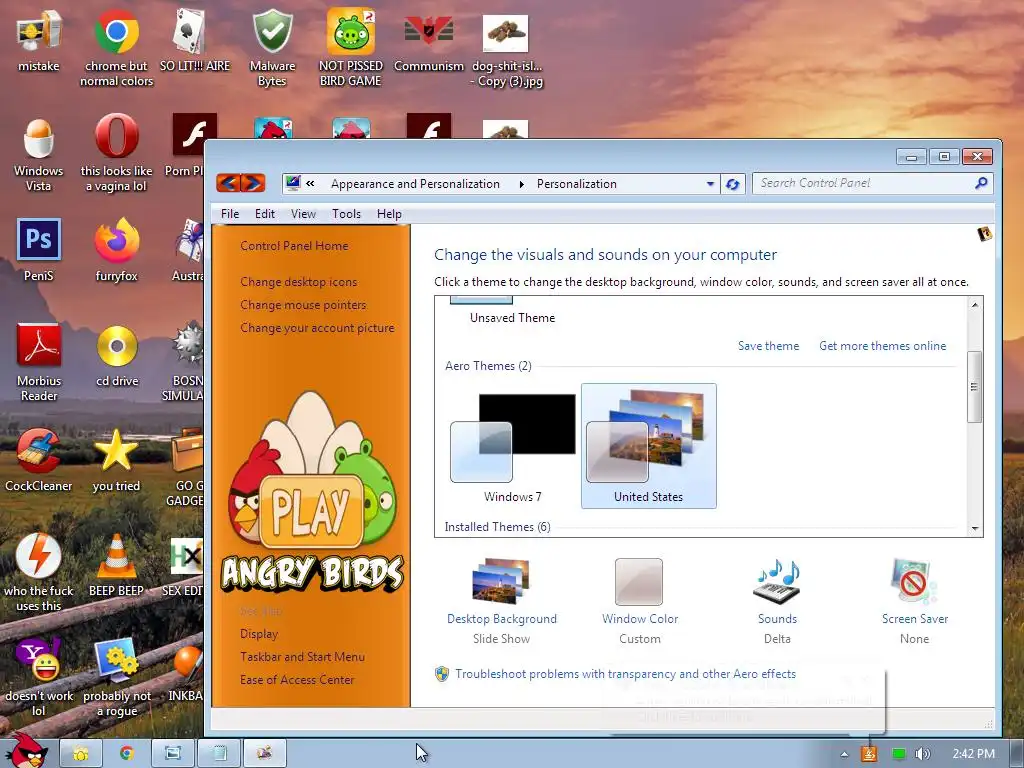The height and width of the screenshot is (768, 1024).
Task: Select the 'United States' Aero theme
Action: click(x=648, y=446)
